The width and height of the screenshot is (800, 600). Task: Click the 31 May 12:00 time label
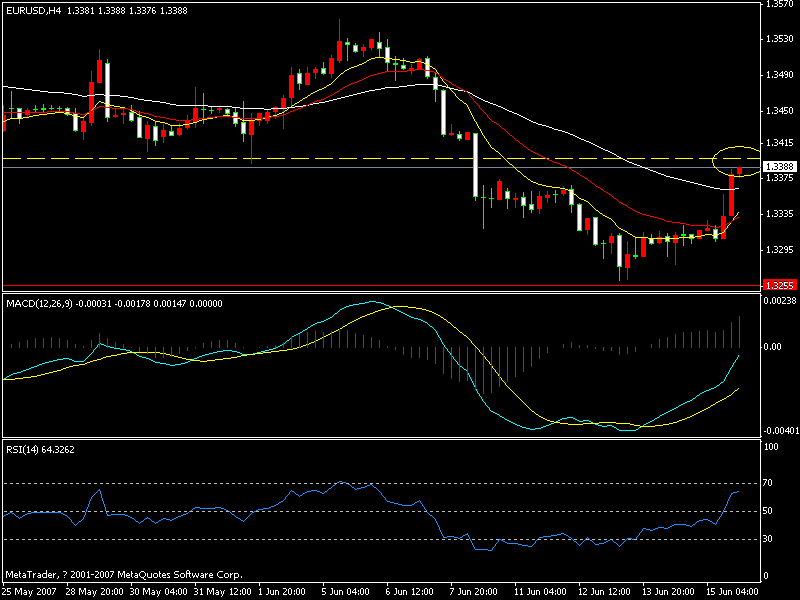coord(222,592)
